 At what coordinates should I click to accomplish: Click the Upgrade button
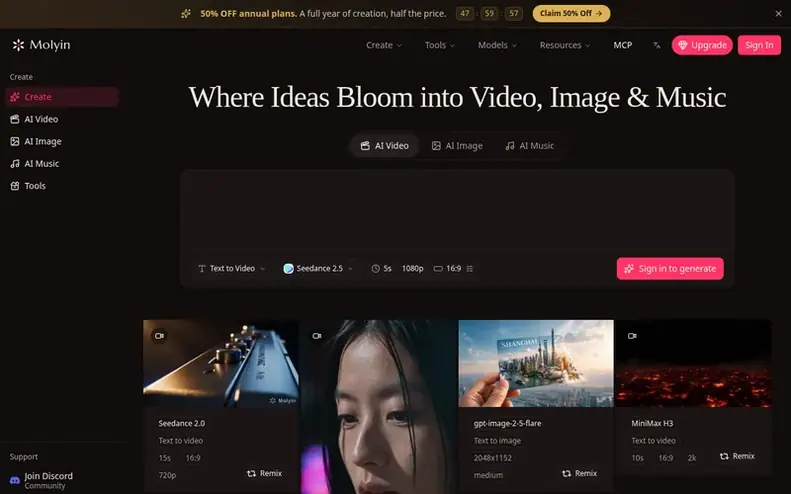coord(702,45)
